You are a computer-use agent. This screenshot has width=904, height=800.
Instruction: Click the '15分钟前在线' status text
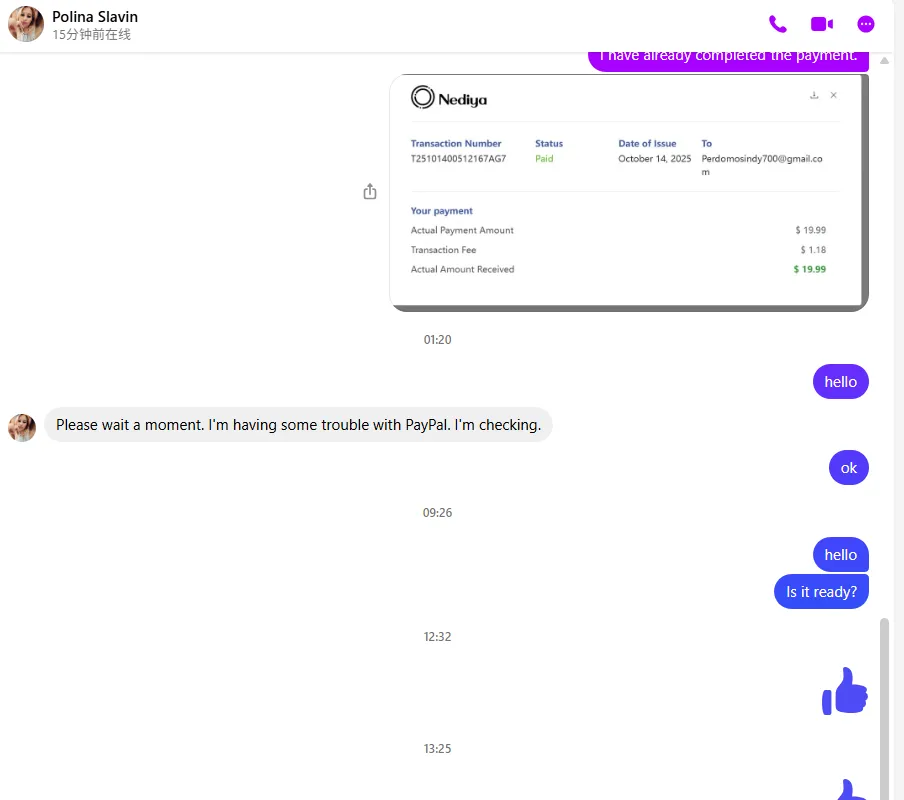click(92, 35)
